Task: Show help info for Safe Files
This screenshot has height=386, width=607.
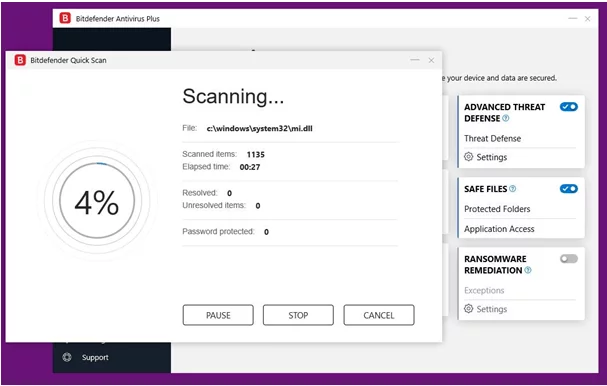Action: point(513,189)
